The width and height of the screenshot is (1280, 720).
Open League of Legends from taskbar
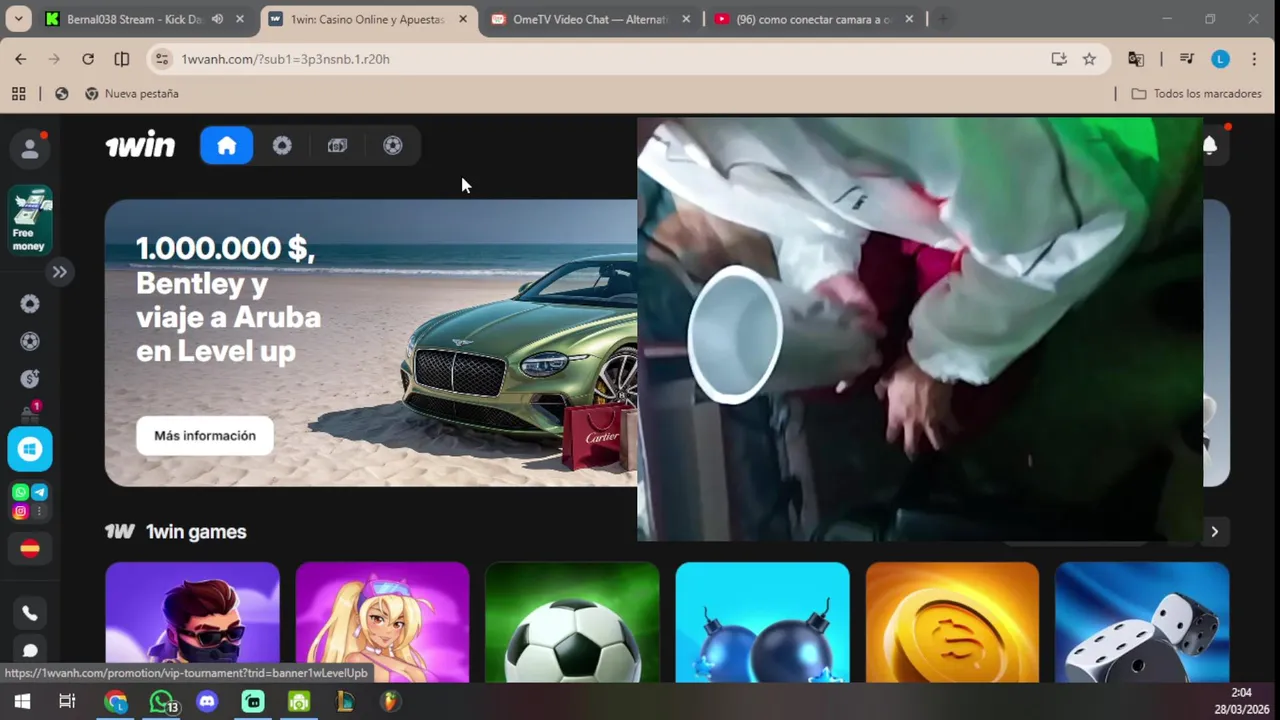coord(345,702)
